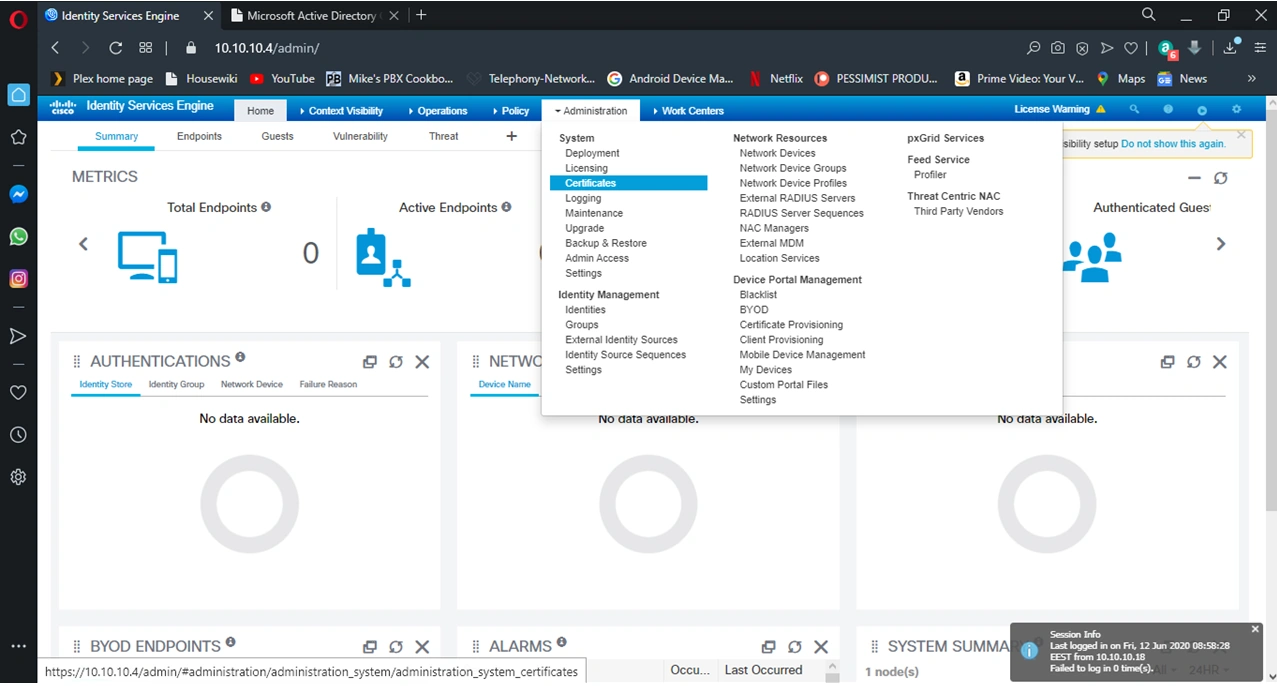Expand the Context Visibility menu
Image resolution: width=1277 pixels, height=686 pixels.
coord(341,111)
